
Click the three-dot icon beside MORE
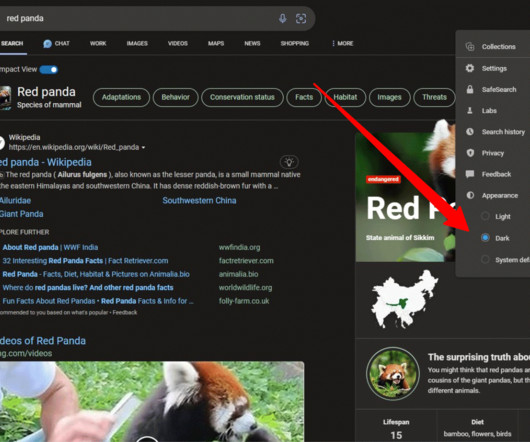(x=333, y=44)
